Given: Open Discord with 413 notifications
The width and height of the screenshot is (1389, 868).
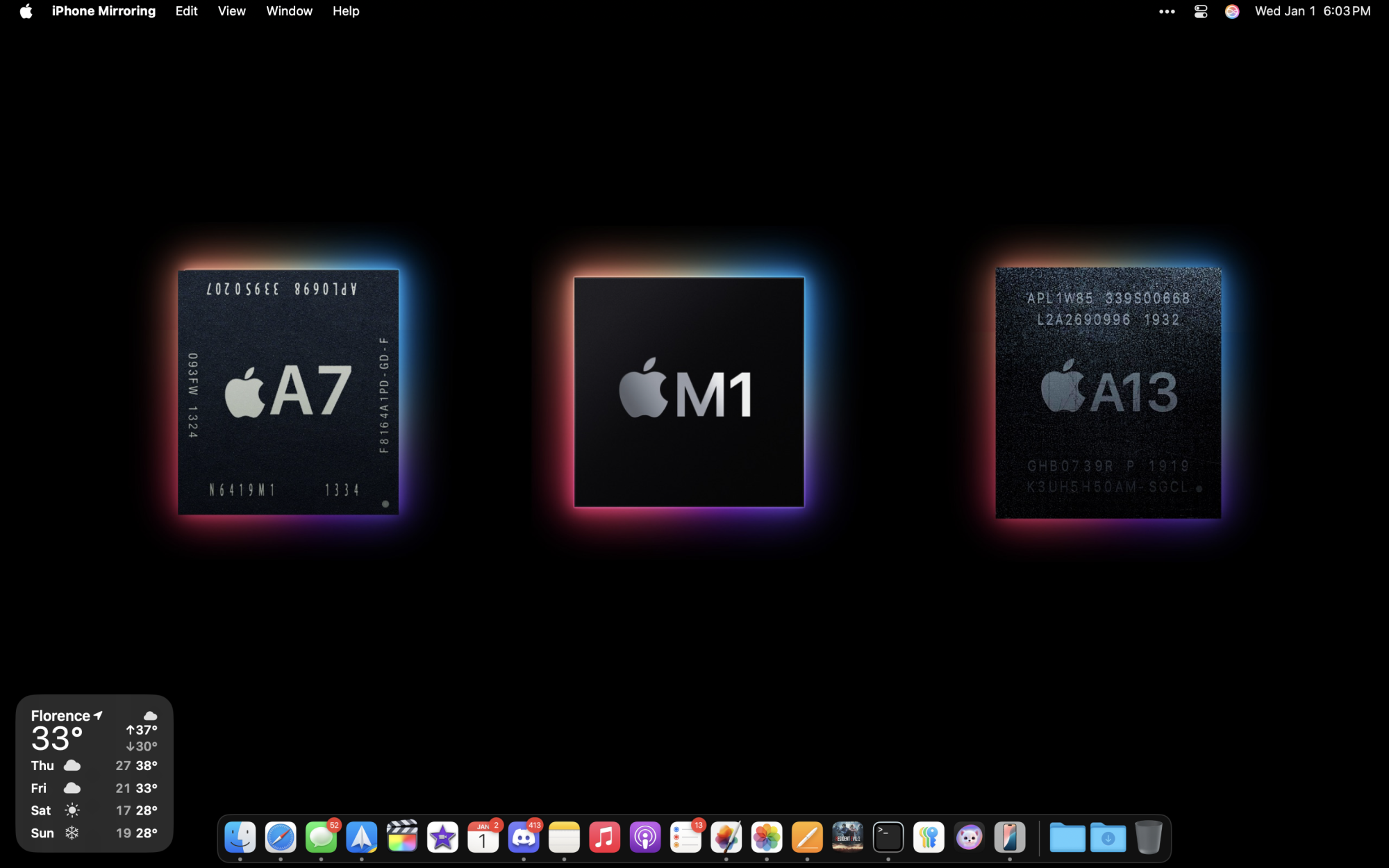Looking at the screenshot, I should tap(524, 837).
